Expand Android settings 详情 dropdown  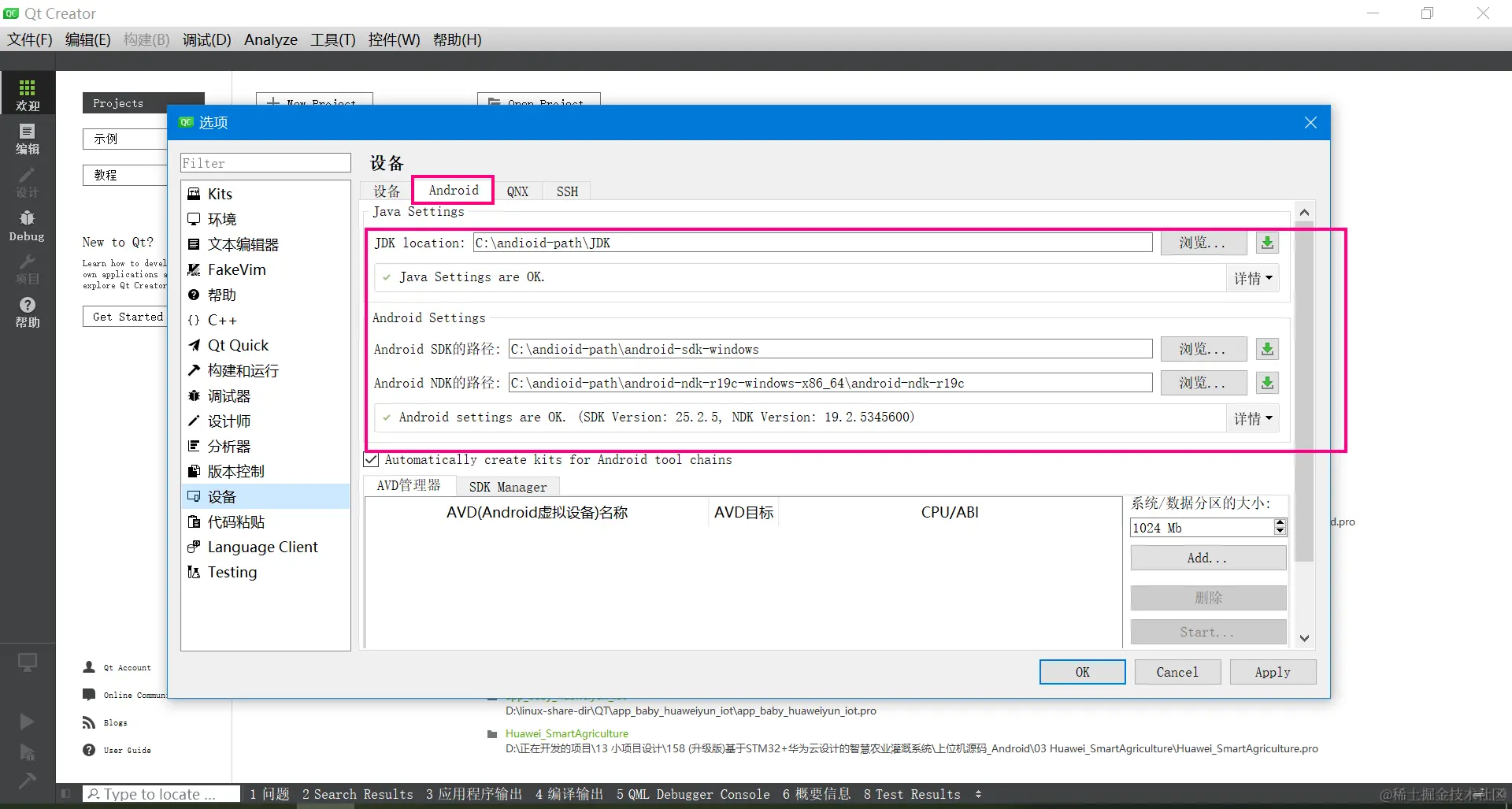click(x=1252, y=418)
